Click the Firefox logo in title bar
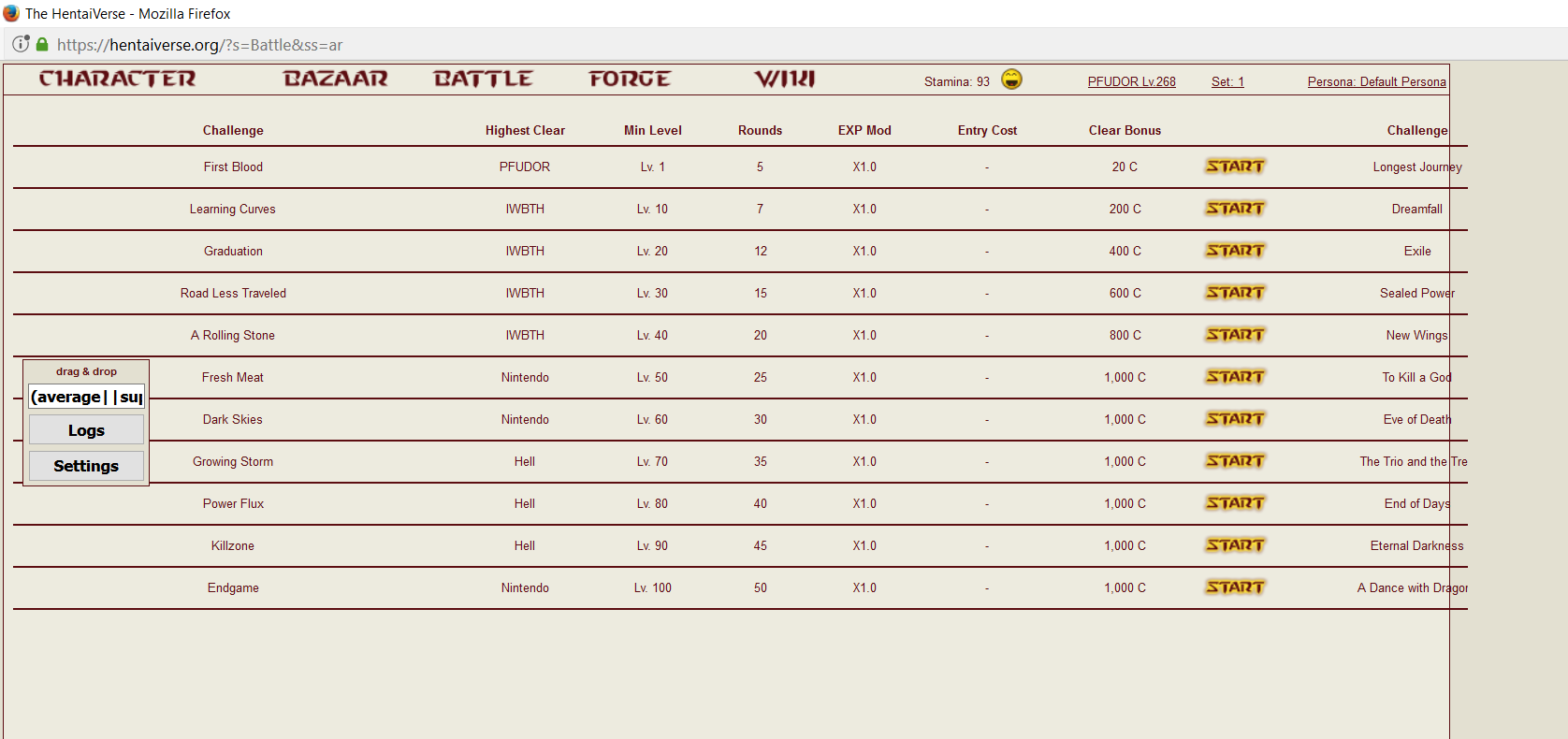The image size is (1568, 739). click(x=11, y=13)
